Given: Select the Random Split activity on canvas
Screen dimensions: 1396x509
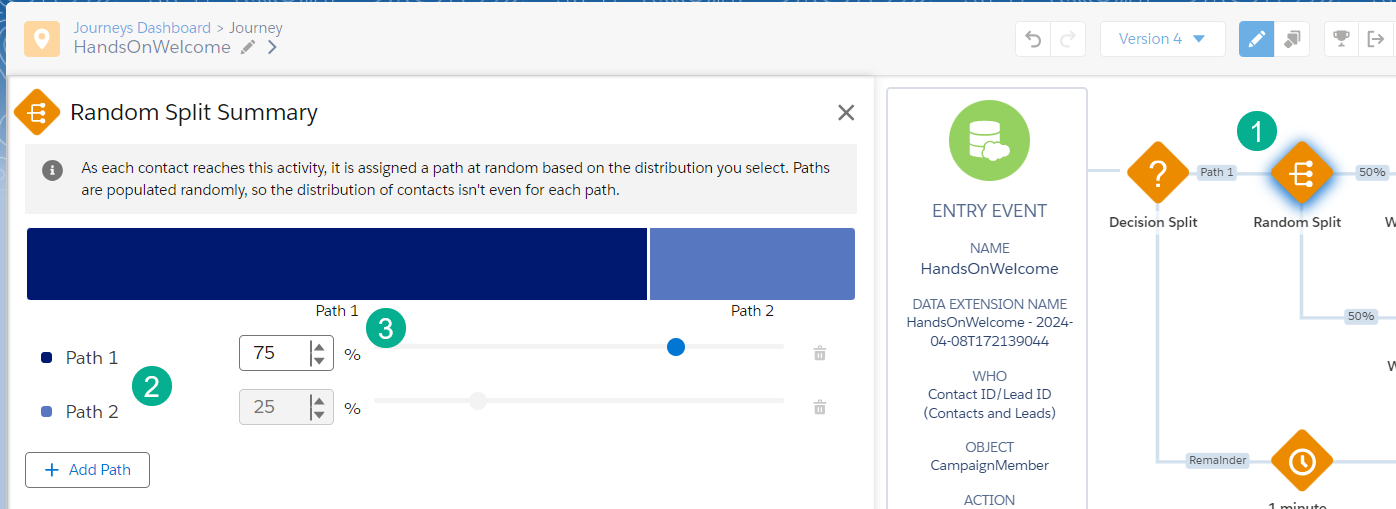Looking at the screenshot, I should point(1300,174).
